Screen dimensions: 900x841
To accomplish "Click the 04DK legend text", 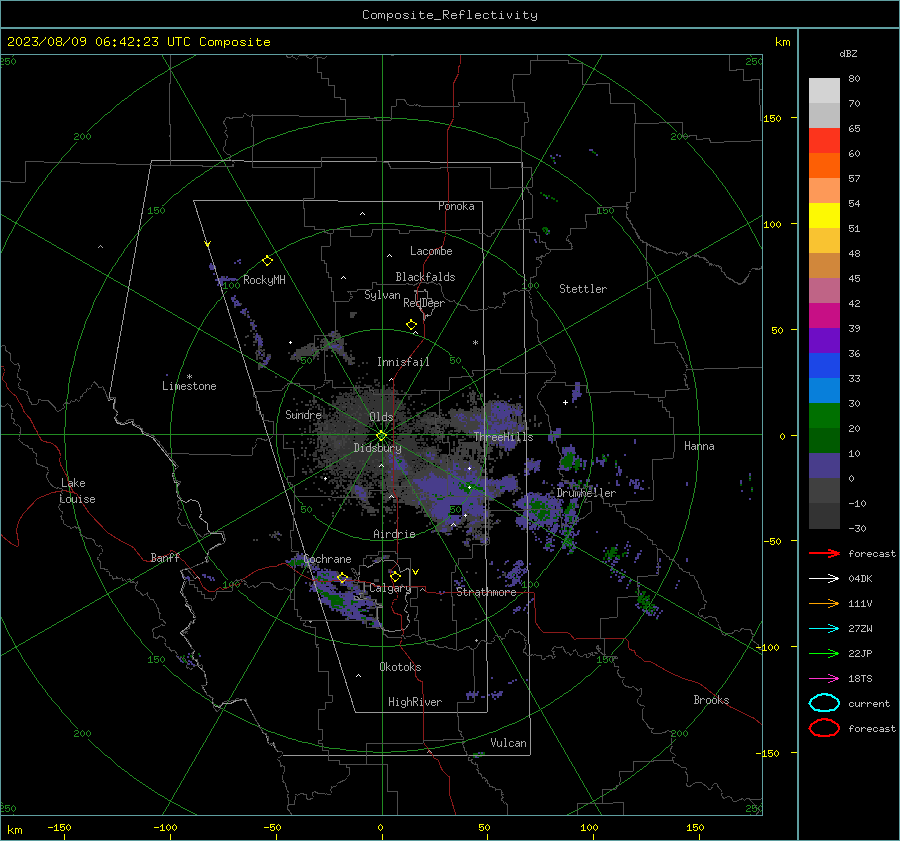I will 860,579.
